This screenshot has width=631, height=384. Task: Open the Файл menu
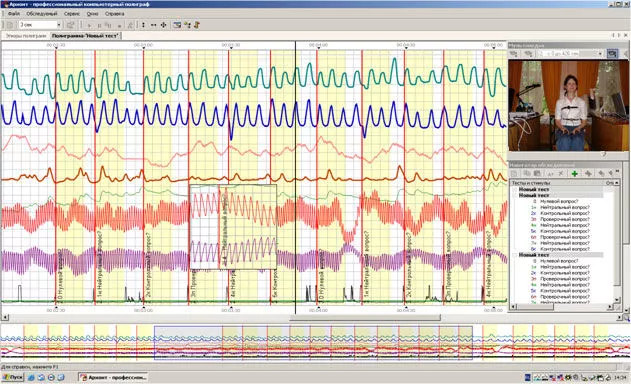[14, 14]
